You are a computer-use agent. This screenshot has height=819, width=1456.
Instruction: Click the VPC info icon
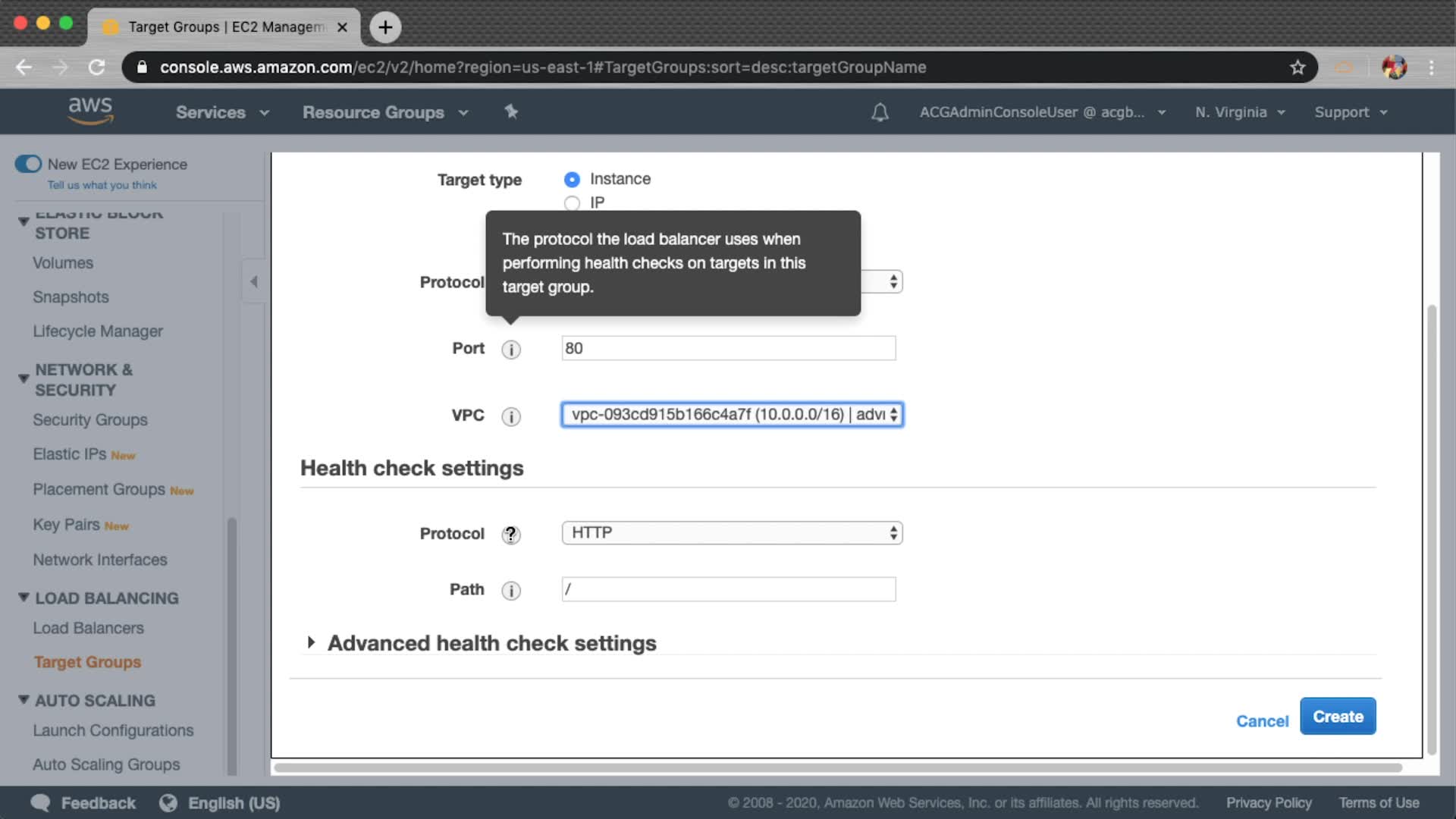(511, 416)
